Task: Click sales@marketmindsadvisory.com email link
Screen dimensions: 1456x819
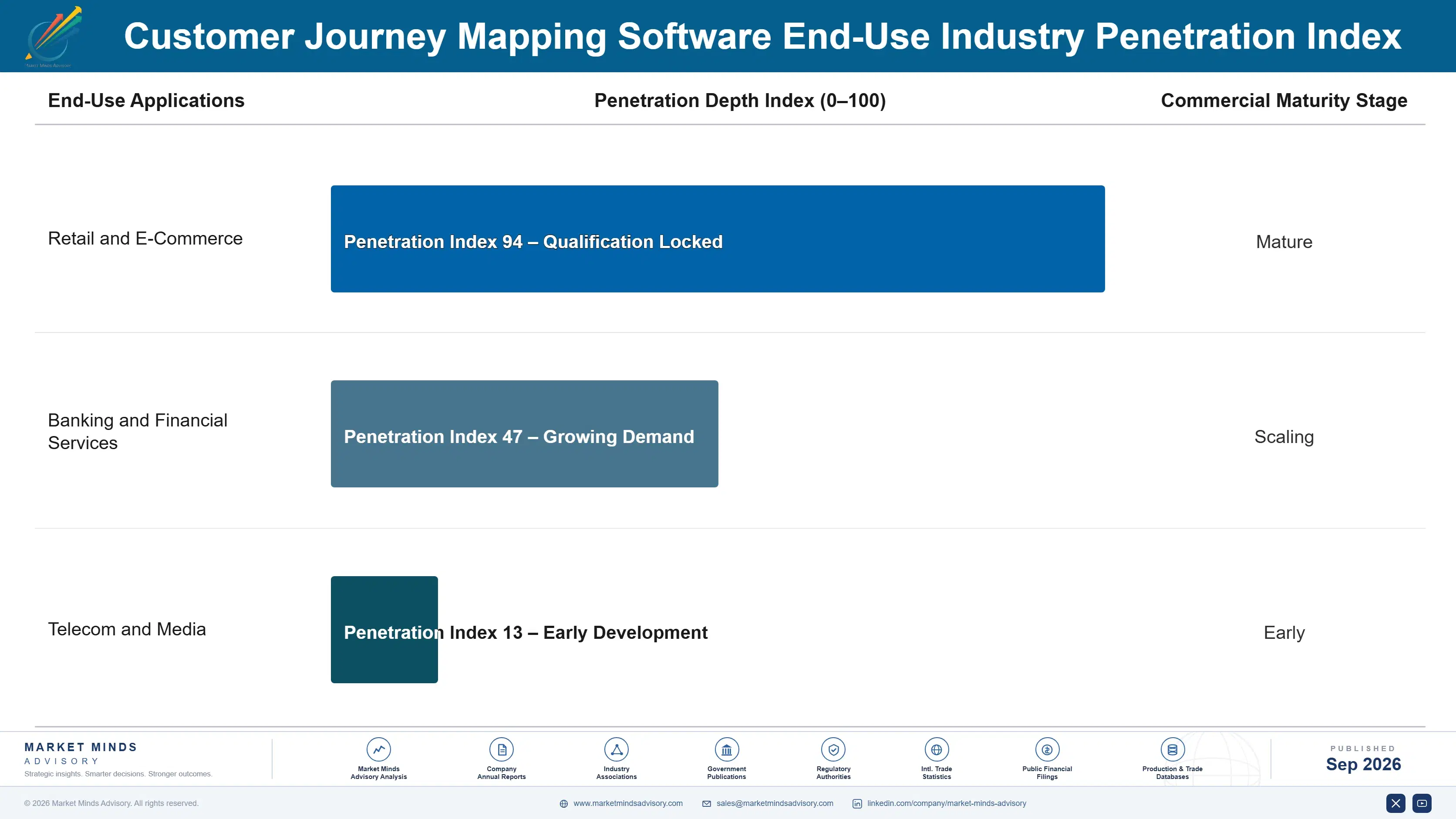Action: pos(774,803)
